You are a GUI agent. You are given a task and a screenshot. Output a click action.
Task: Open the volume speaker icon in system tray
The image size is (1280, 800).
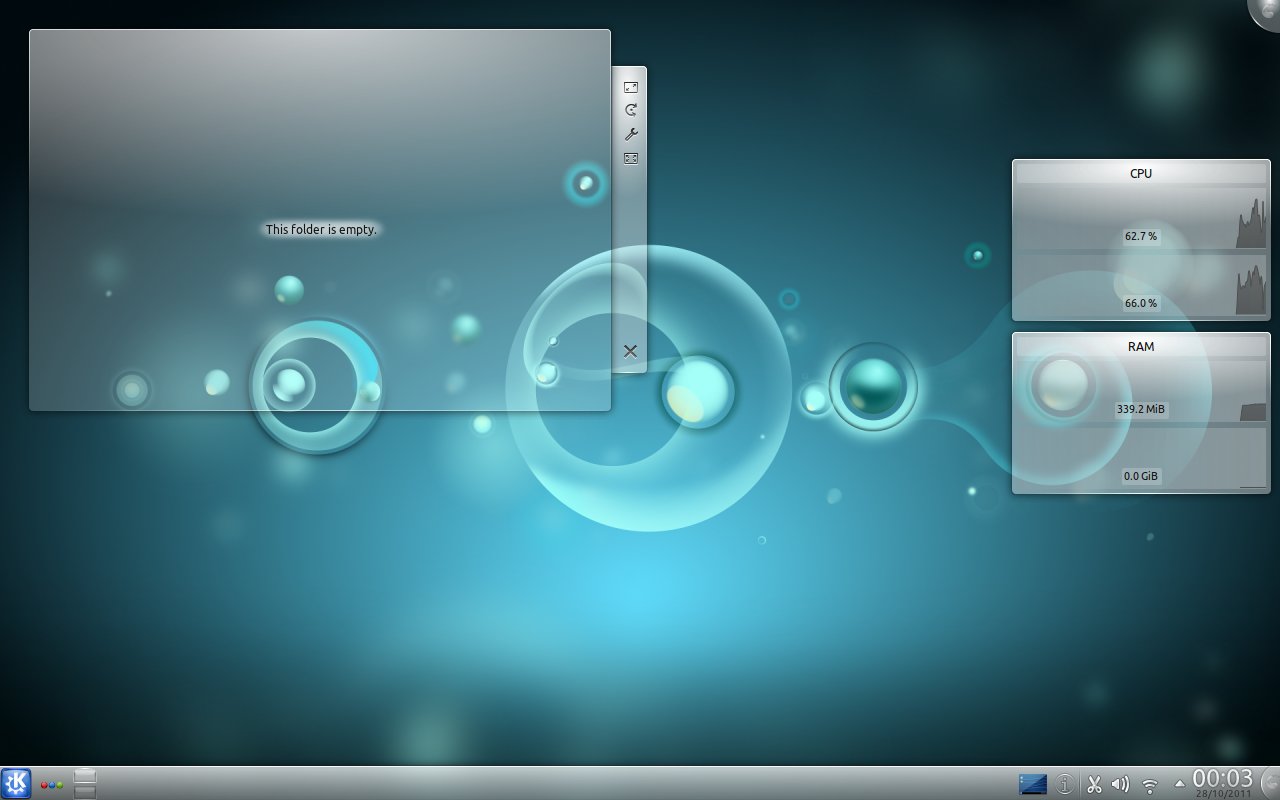click(1121, 785)
